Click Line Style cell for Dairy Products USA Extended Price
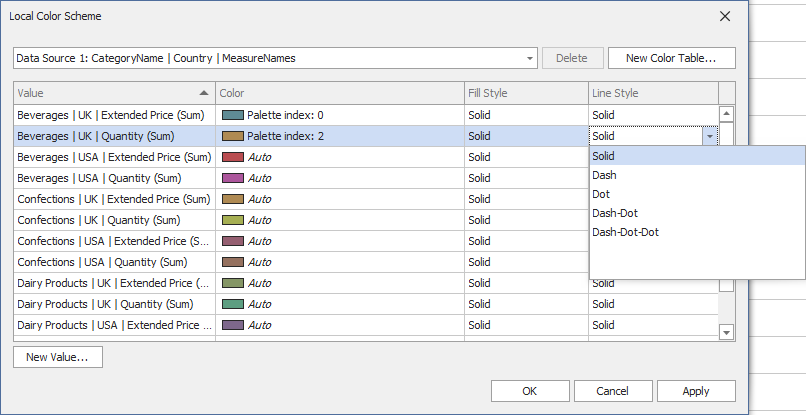The width and height of the screenshot is (806, 415). [653, 326]
